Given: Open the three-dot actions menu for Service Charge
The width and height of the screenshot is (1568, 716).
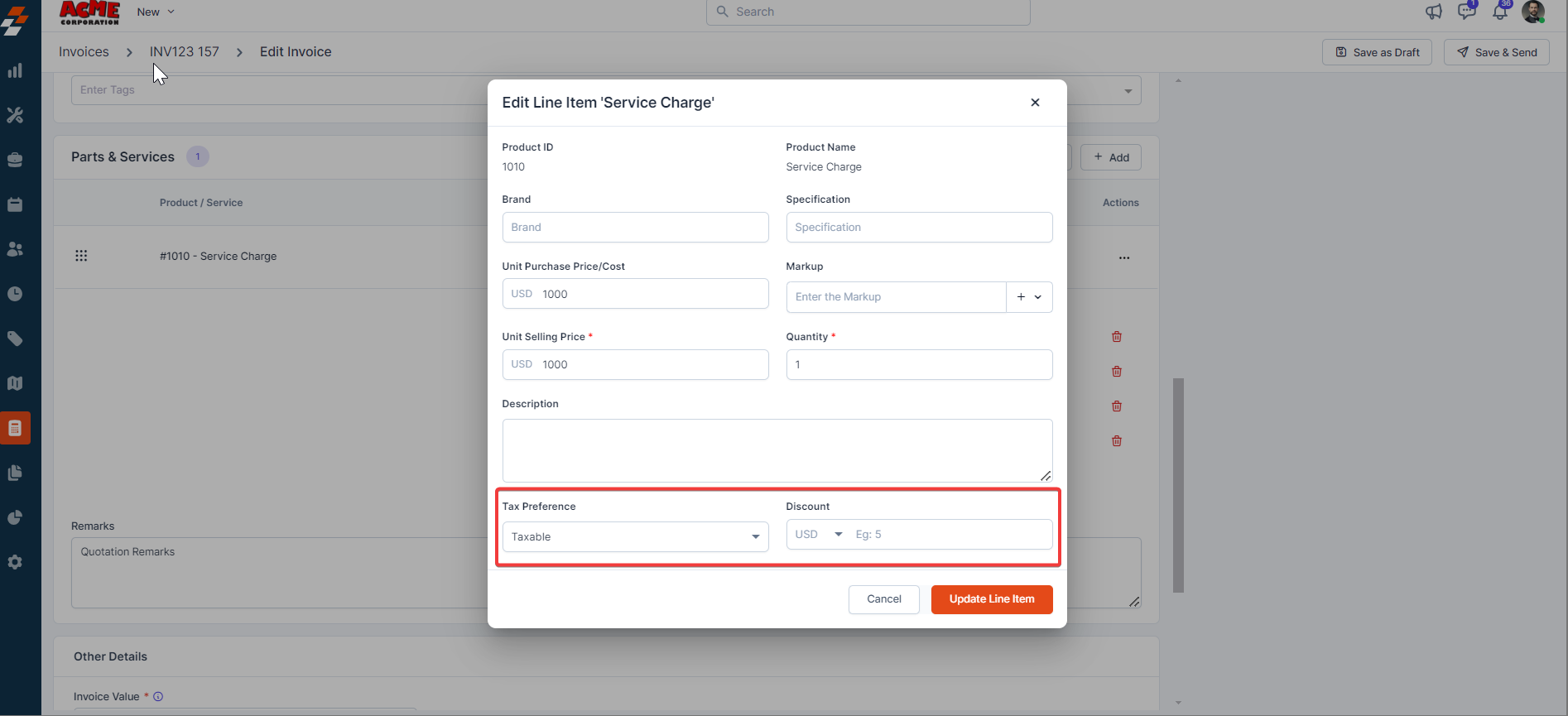Looking at the screenshot, I should [x=1124, y=257].
